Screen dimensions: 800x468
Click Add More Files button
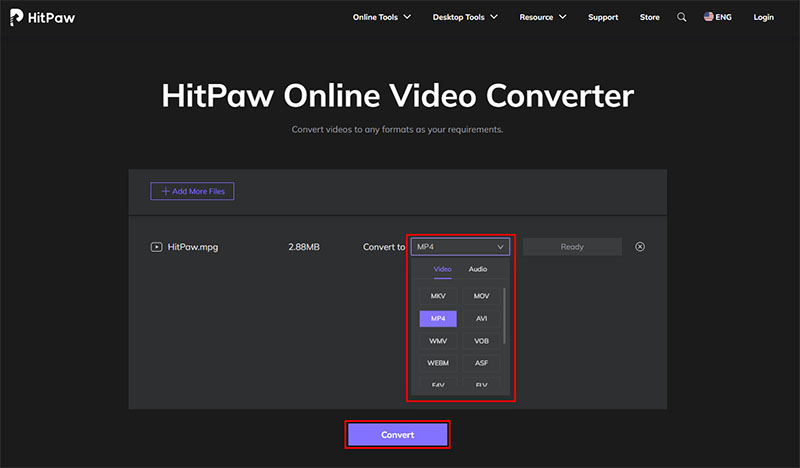(192, 191)
